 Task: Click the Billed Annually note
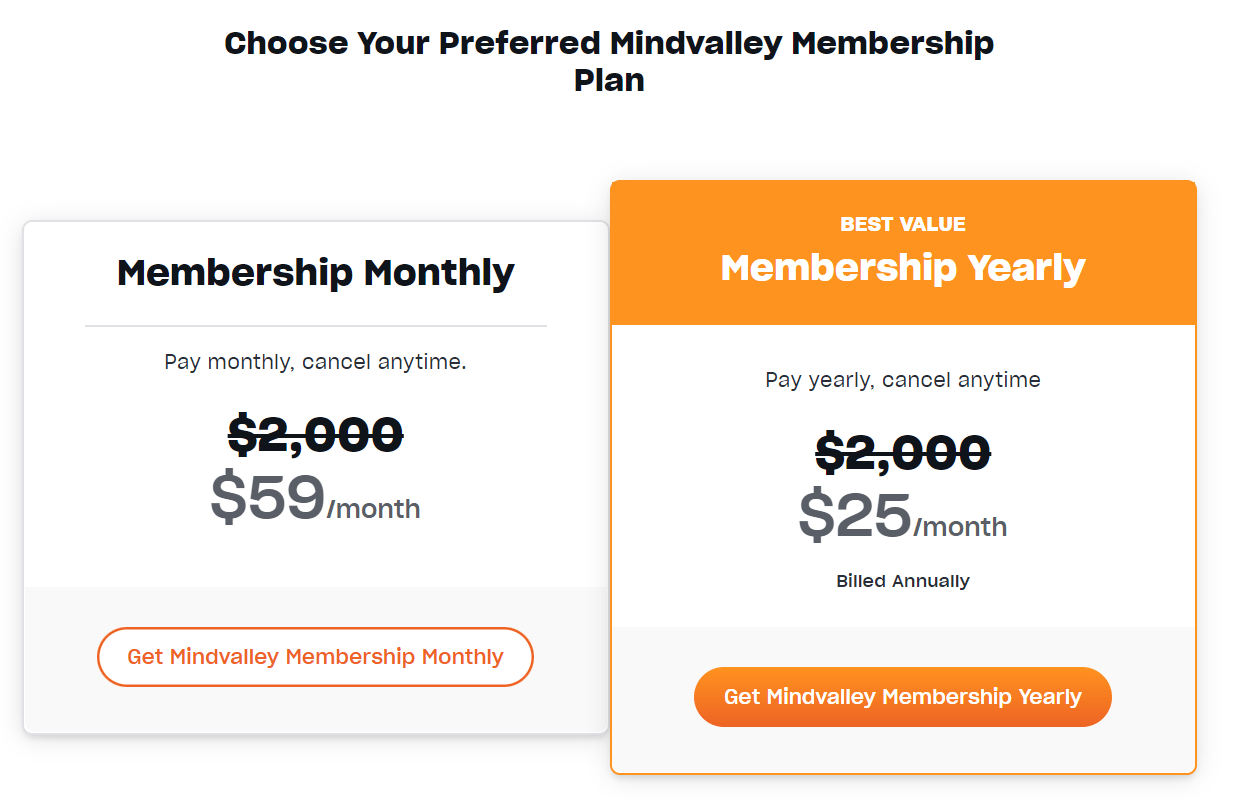(x=902, y=581)
